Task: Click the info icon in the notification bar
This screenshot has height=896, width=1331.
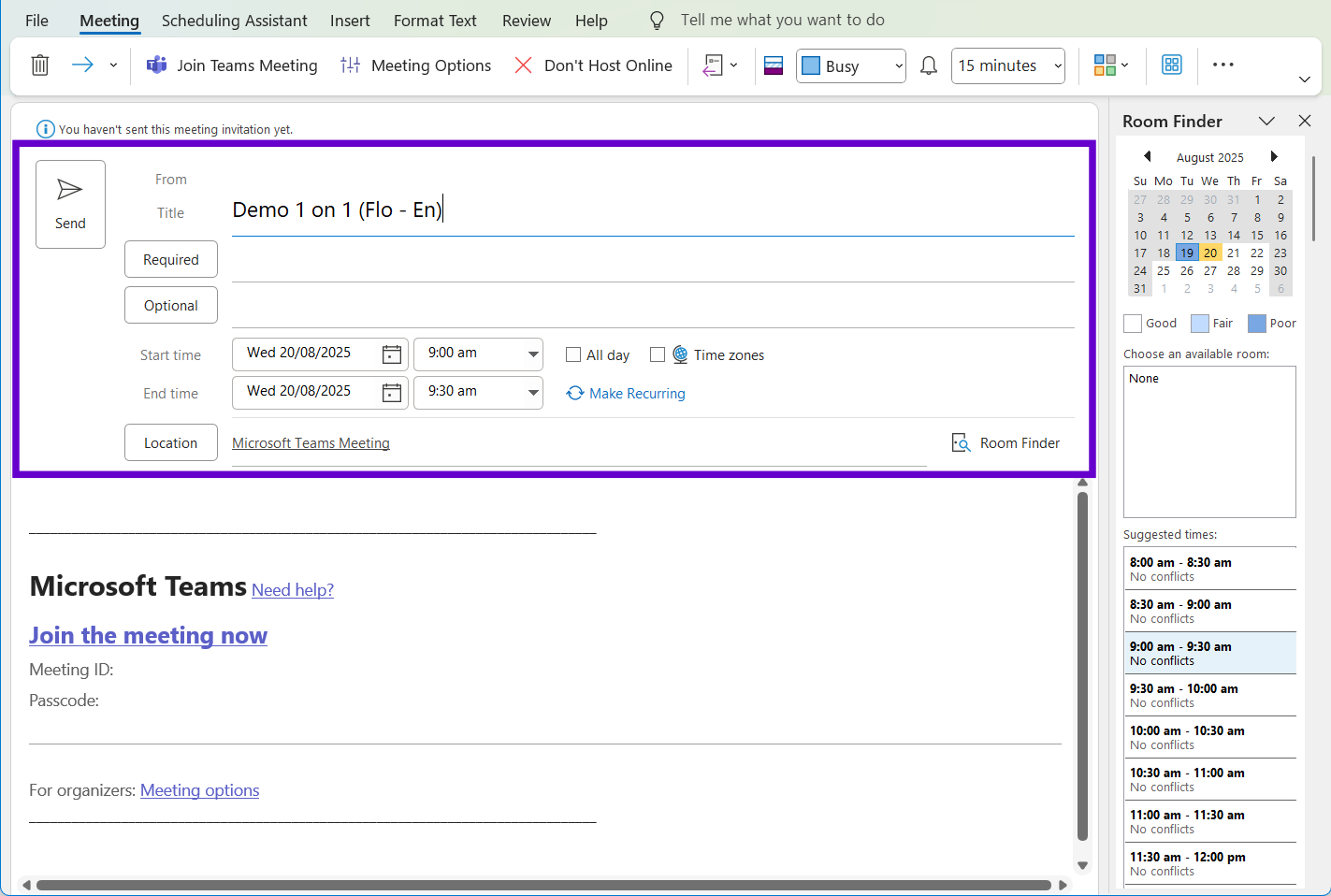Action: 45,129
